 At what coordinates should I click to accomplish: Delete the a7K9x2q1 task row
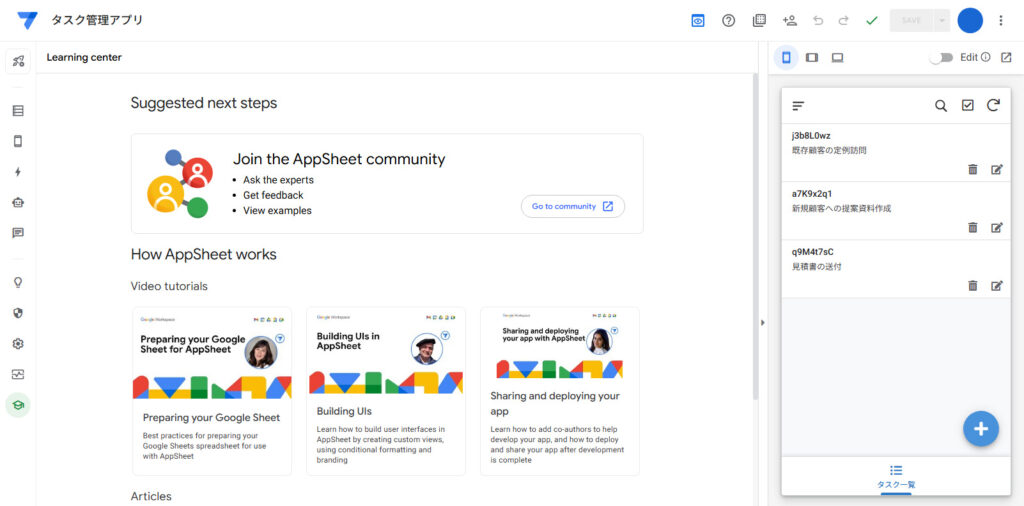[972, 228]
